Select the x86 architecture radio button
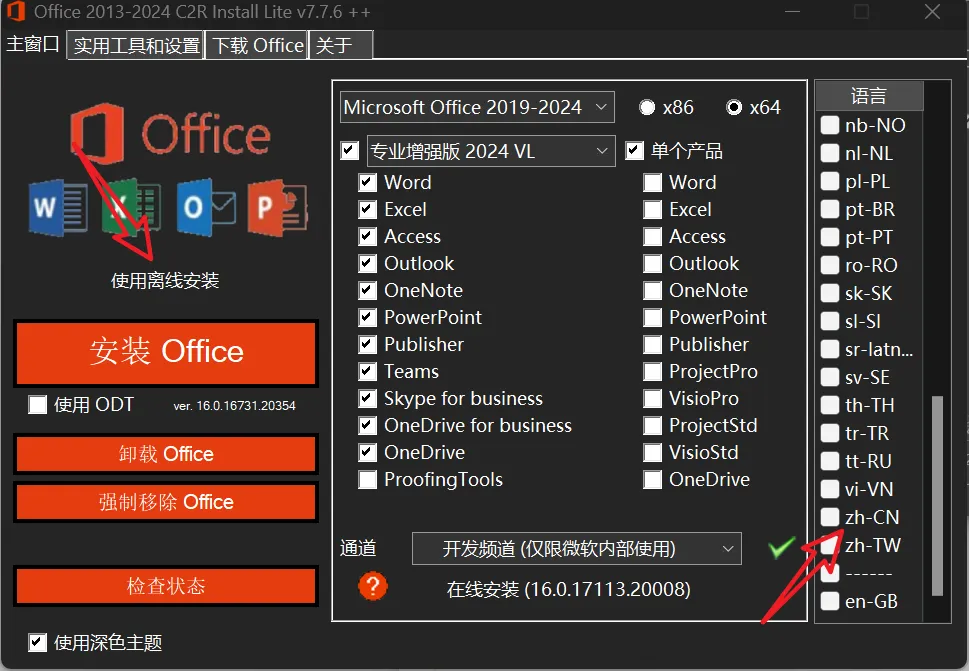The image size is (969, 671). [x=647, y=108]
